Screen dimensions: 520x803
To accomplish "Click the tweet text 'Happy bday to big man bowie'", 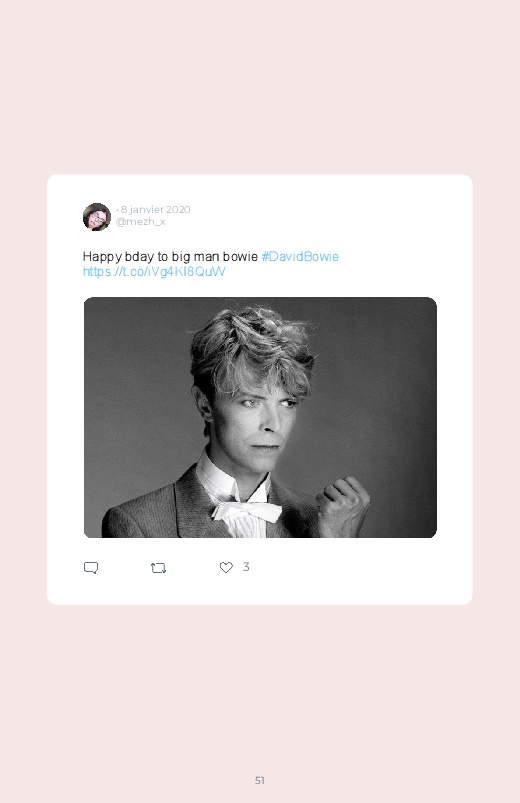I will pyautogui.click(x=170, y=256).
